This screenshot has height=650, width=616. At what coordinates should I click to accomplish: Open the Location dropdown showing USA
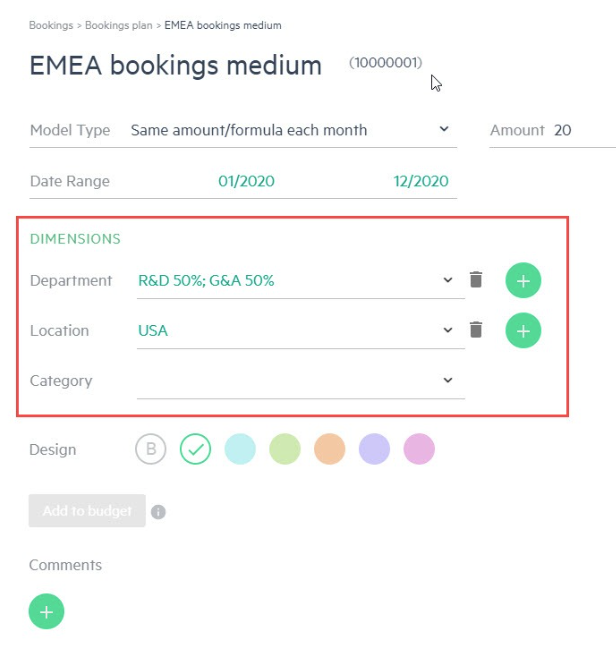(x=301, y=331)
